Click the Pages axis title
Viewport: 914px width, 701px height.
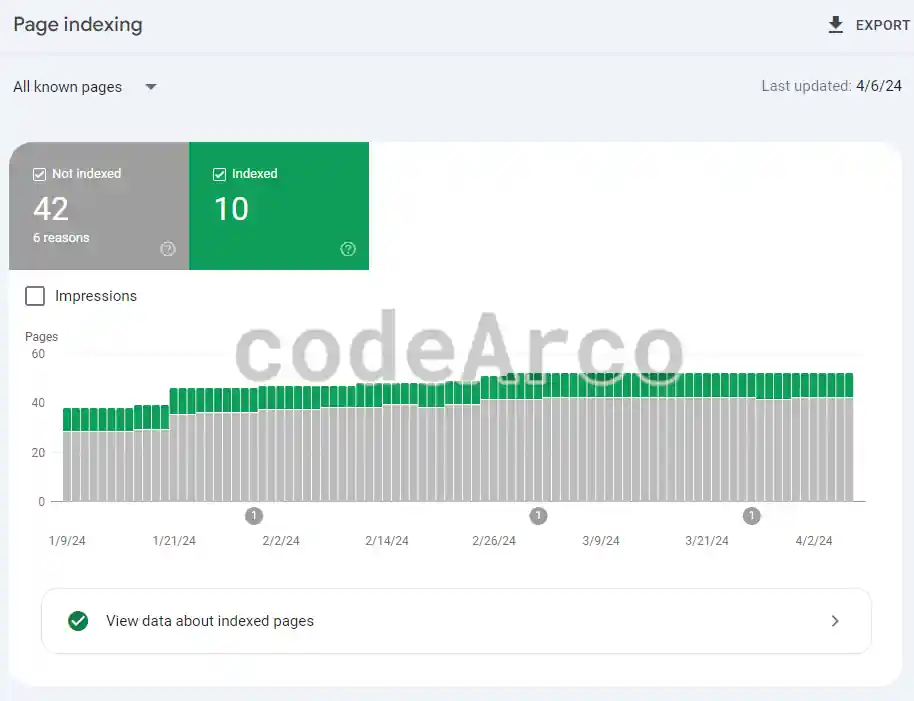coord(41,337)
